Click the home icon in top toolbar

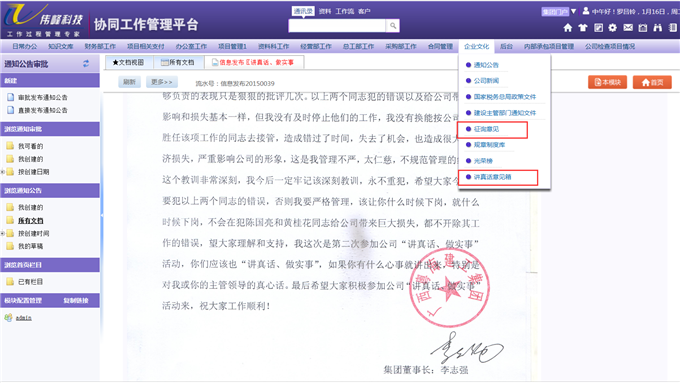click(x=568, y=28)
